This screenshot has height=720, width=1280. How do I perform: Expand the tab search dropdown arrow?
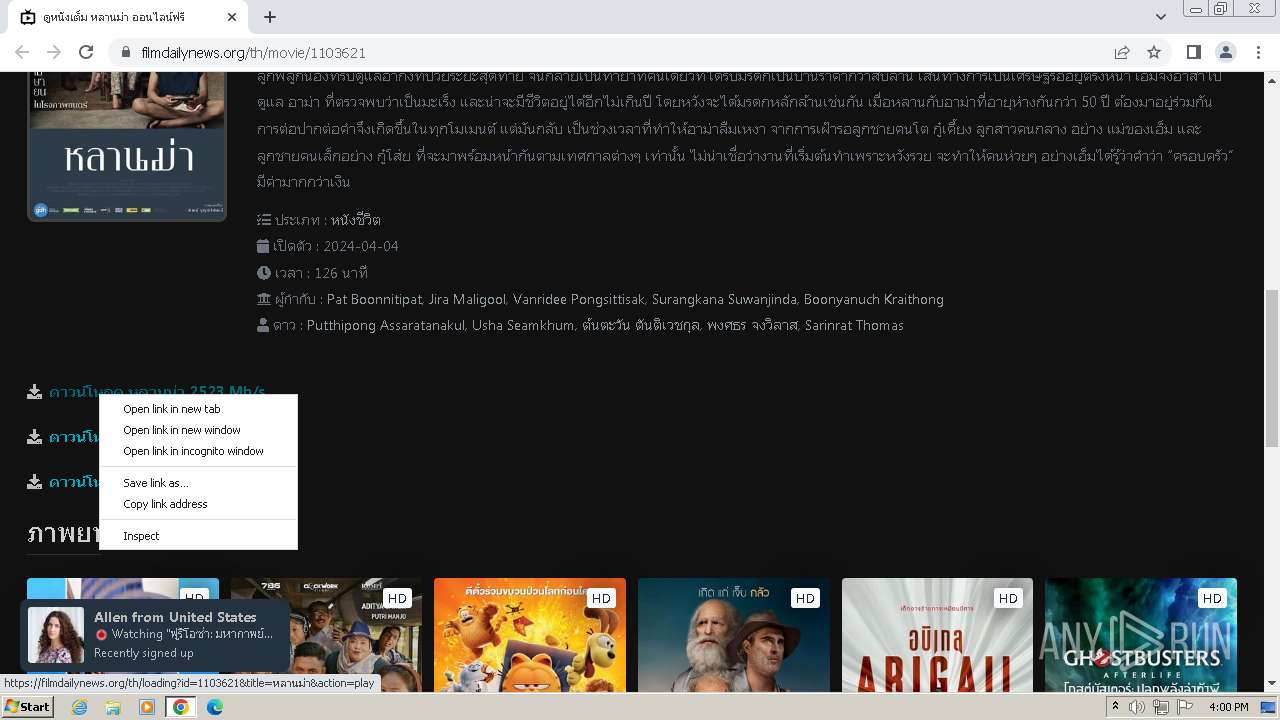tap(1161, 17)
